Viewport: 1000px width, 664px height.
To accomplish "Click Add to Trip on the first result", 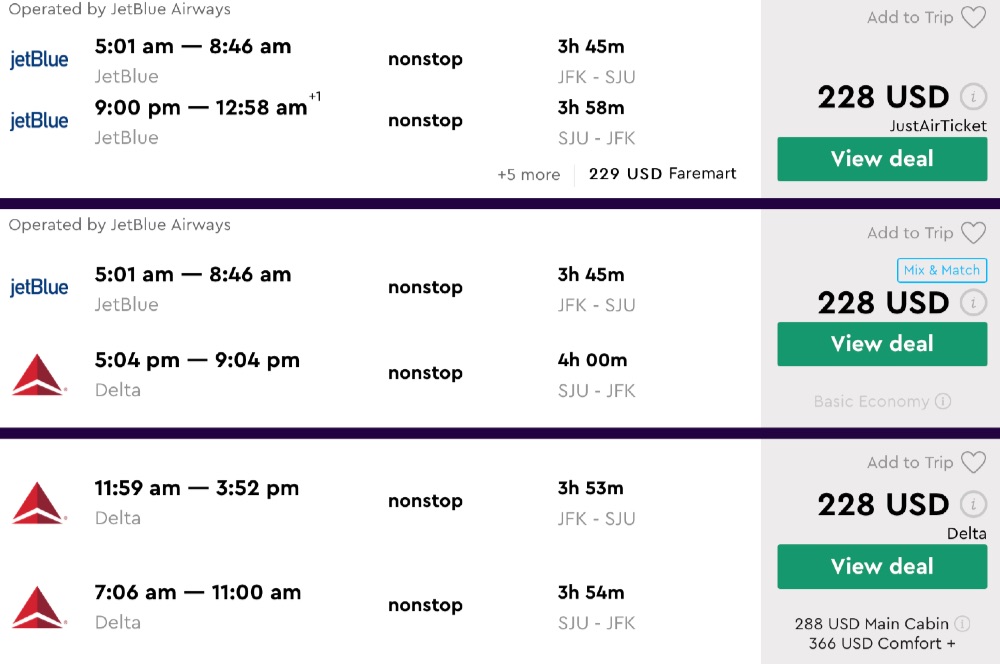I will tap(910, 18).
